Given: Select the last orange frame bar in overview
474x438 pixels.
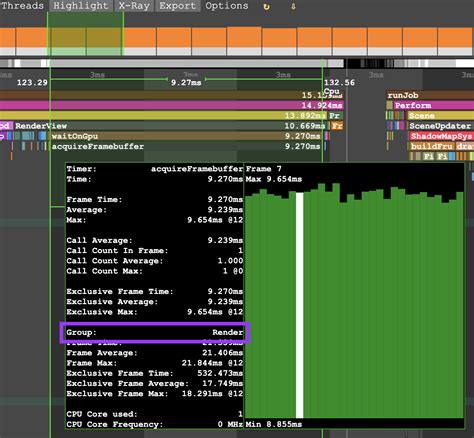Looking at the screenshot, I should coord(456,38).
